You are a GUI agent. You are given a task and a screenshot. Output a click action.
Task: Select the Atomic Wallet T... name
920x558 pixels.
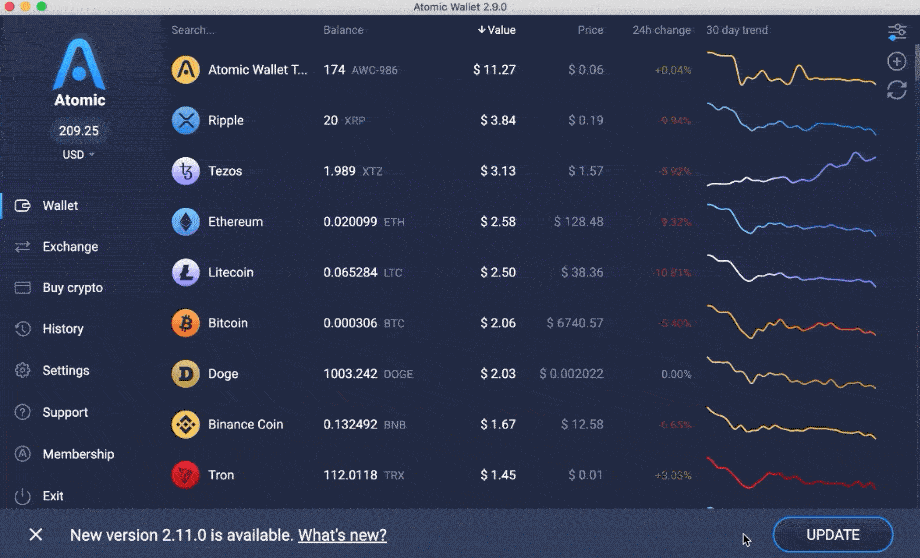(x=258, y=70)
